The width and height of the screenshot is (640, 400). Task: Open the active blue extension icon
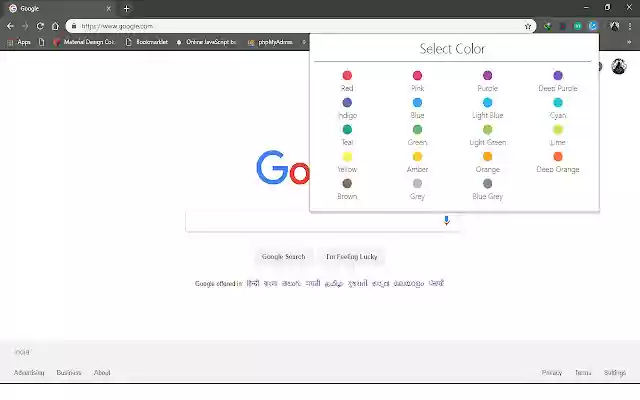pyautogui.click(x=593, y=26)
